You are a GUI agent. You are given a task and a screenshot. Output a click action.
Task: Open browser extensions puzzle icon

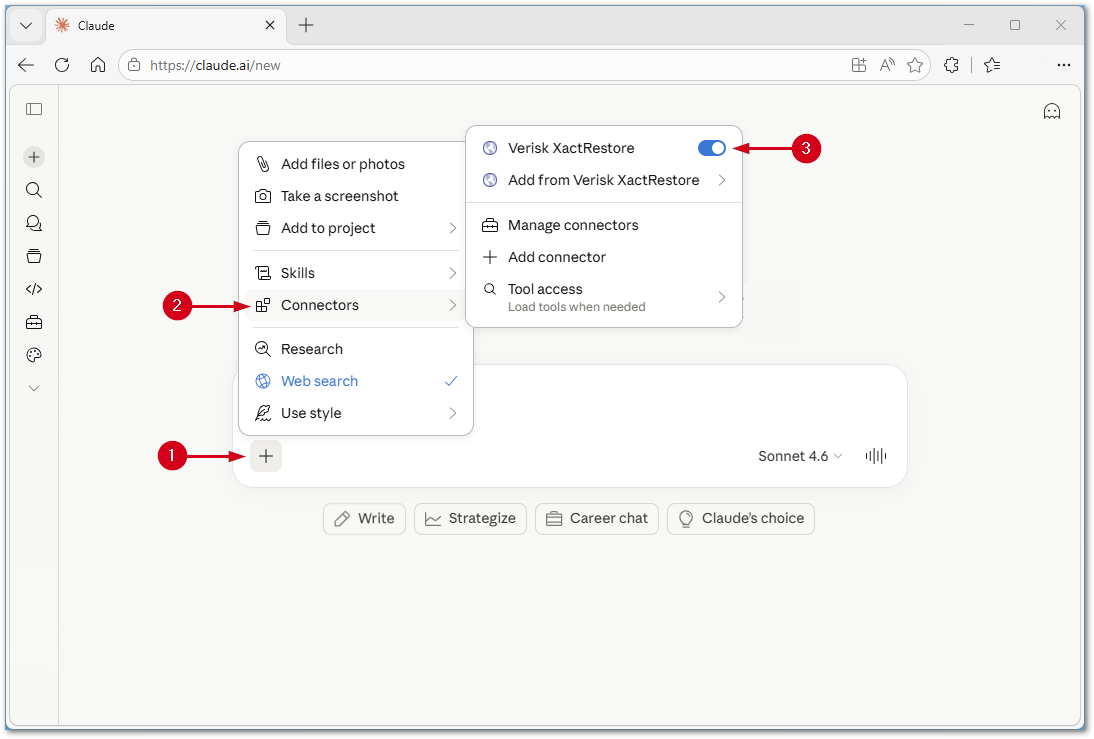(951, 65)
